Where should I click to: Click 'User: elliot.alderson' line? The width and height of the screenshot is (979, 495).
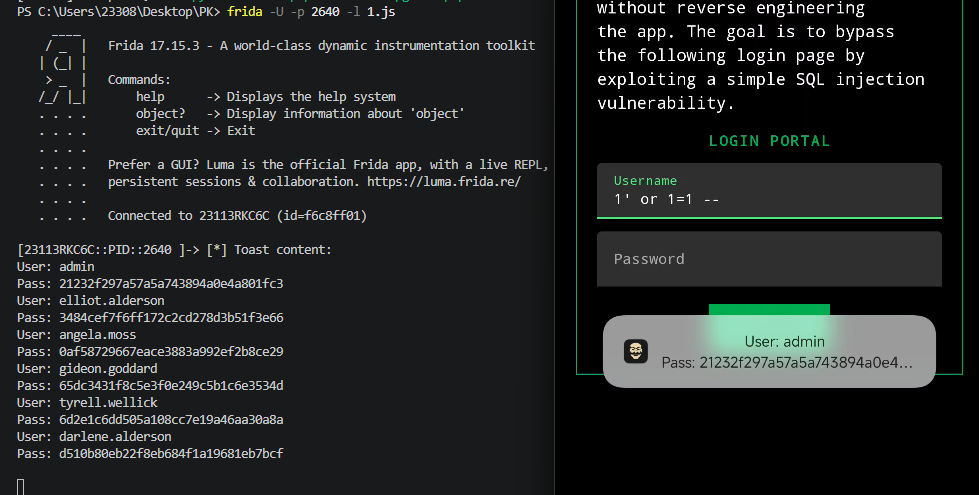pos(91,301)
